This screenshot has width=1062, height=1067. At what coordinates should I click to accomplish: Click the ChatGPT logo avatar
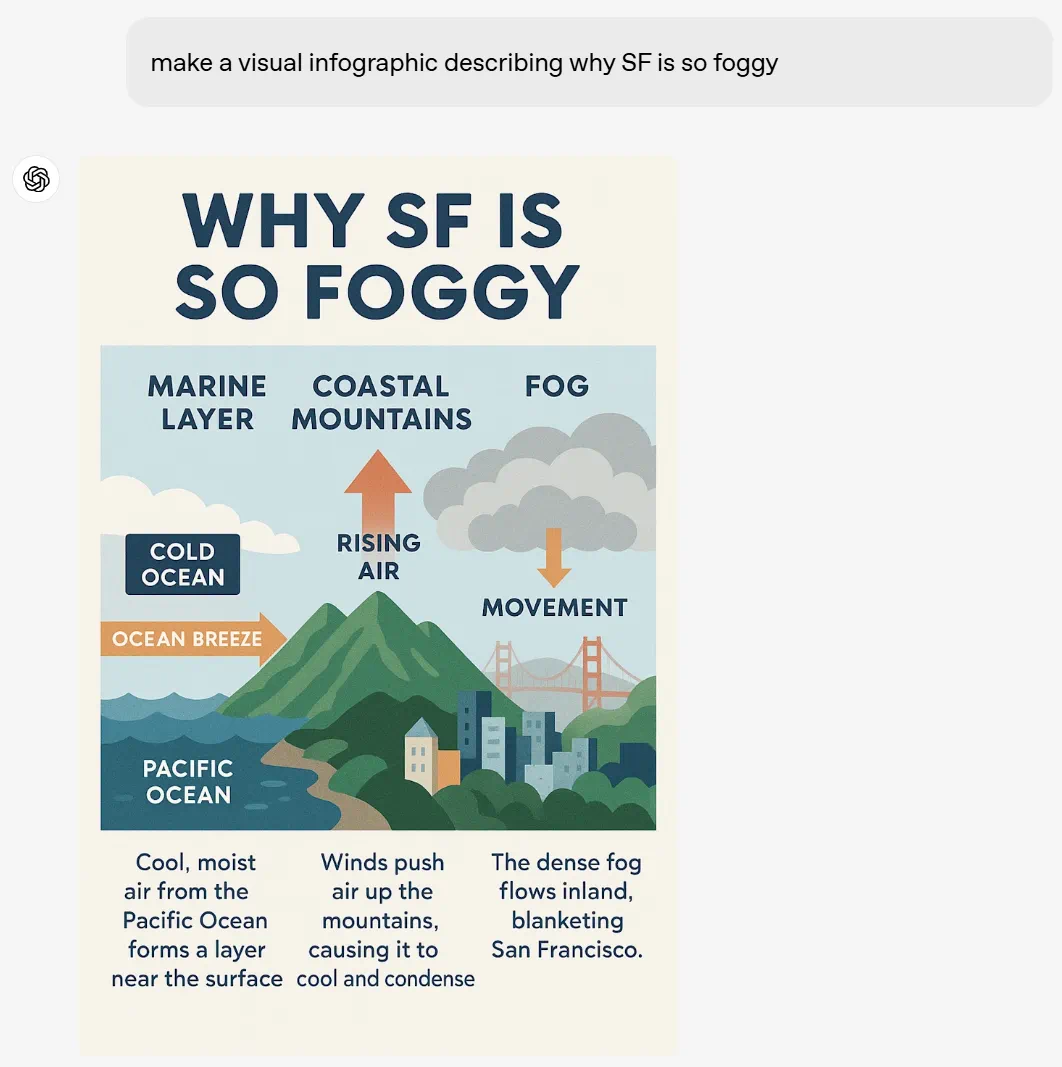tap(36, 179)
